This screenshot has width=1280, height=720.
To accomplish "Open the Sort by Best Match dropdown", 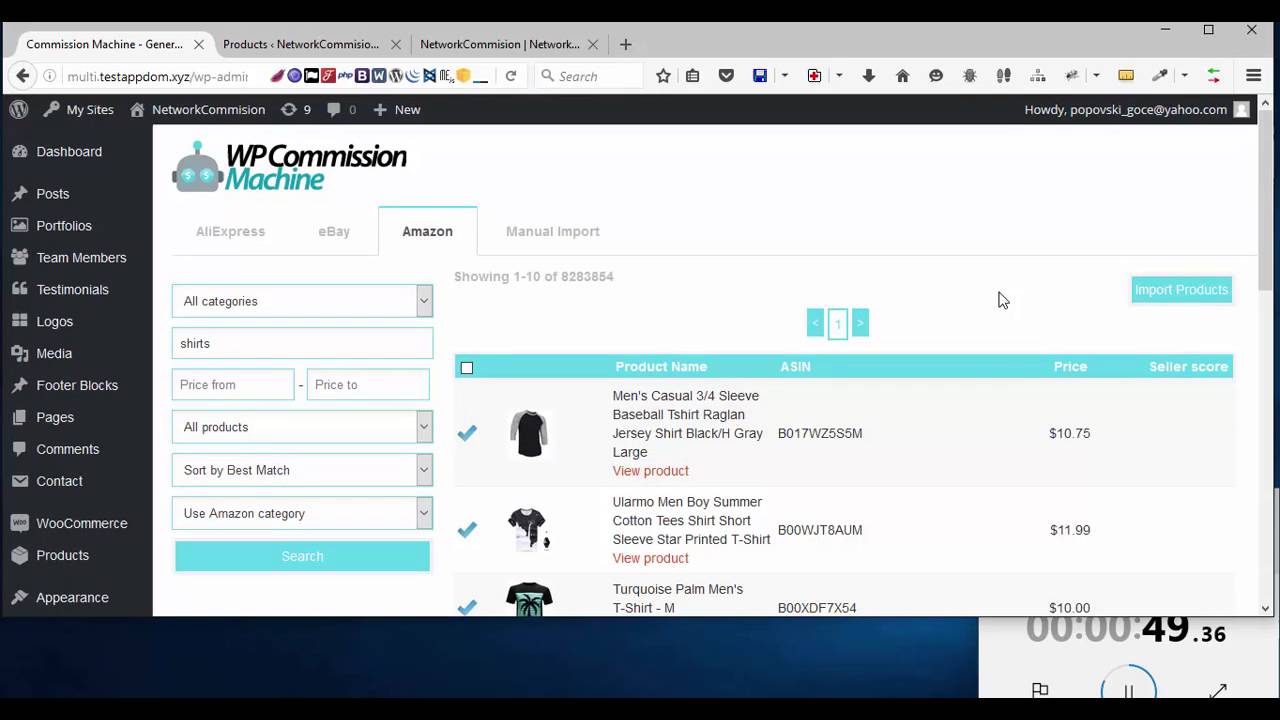I will [302, 470].
